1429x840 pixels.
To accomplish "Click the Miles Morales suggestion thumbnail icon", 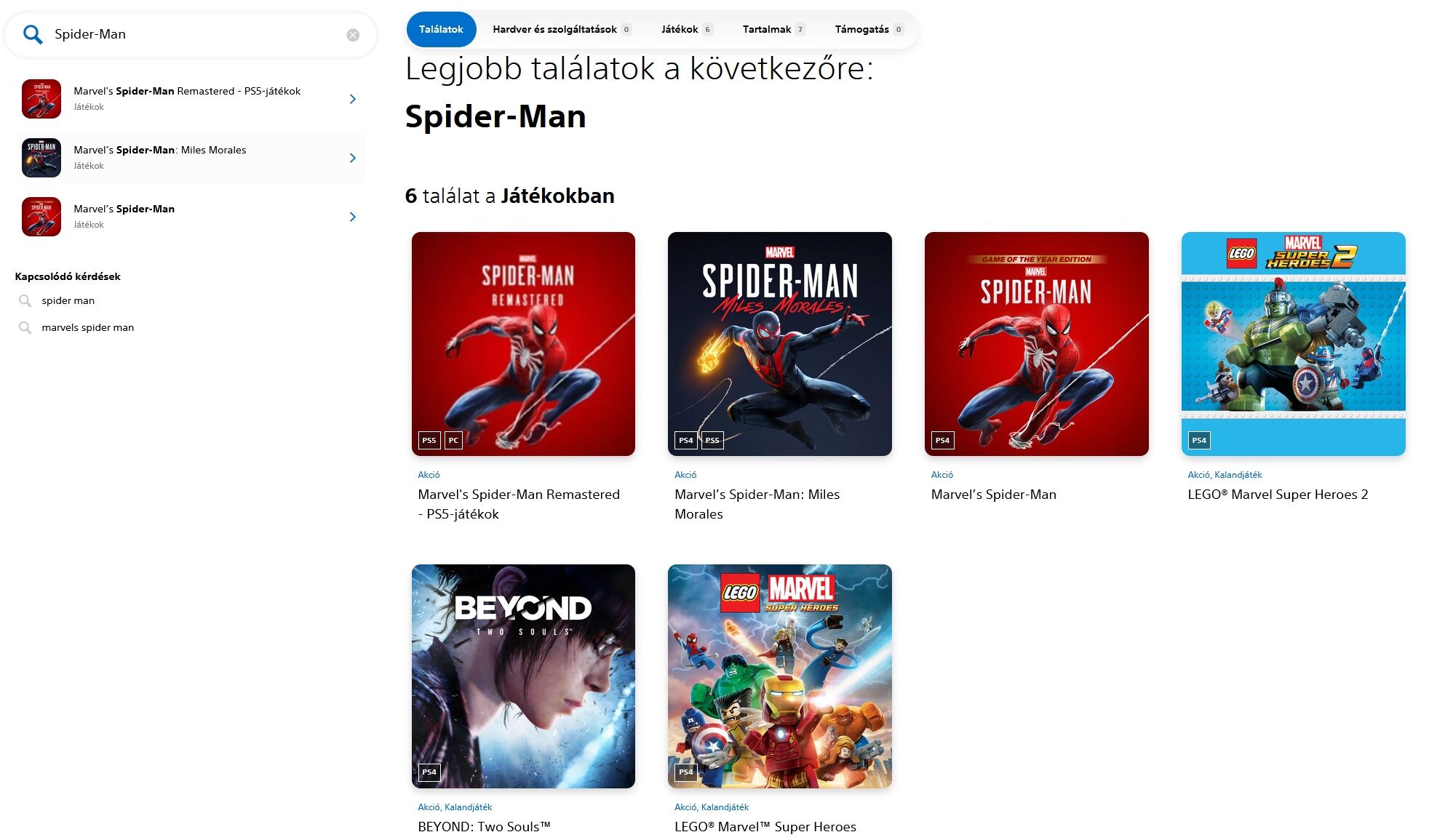I will point(41,158).
